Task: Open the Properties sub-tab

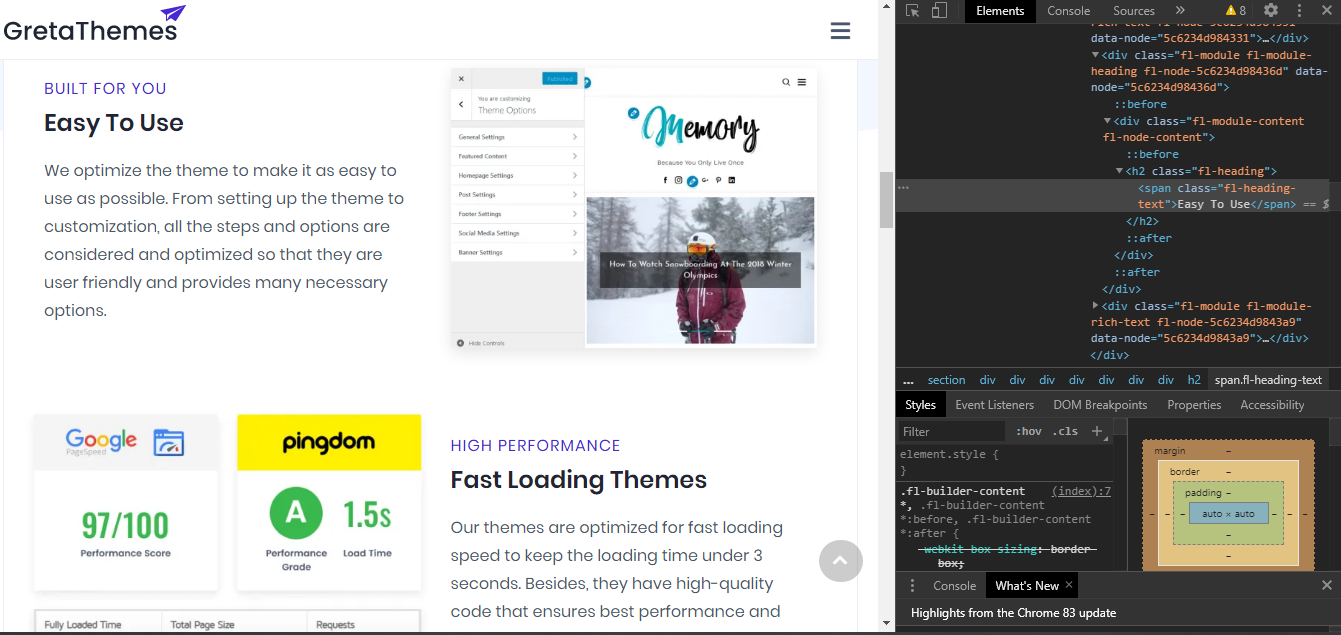Action: (1194, 405)
